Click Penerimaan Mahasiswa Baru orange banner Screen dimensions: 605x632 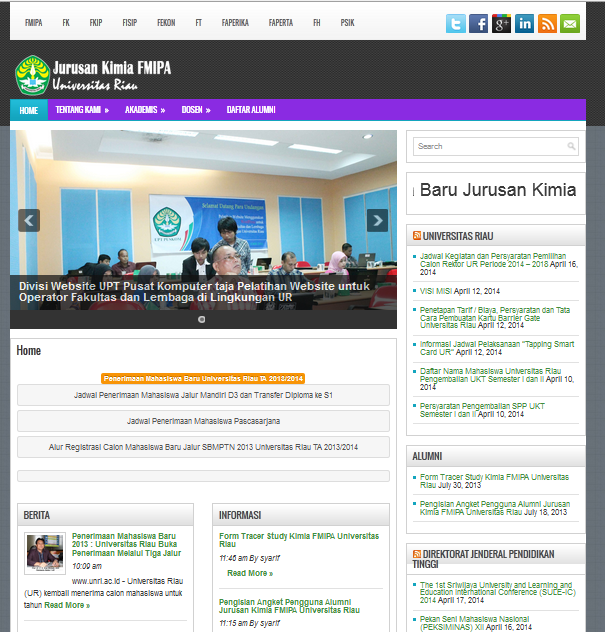click(x=203, y=378)
